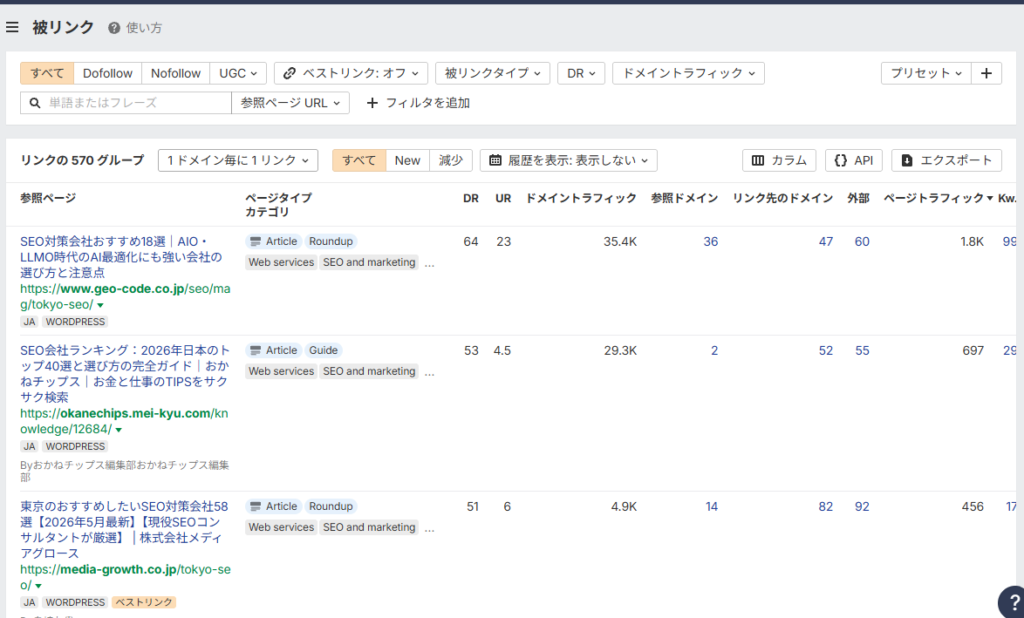Select the すべて link-type filter
Viewport: 1024px width, 618px height.
(47, 73)
